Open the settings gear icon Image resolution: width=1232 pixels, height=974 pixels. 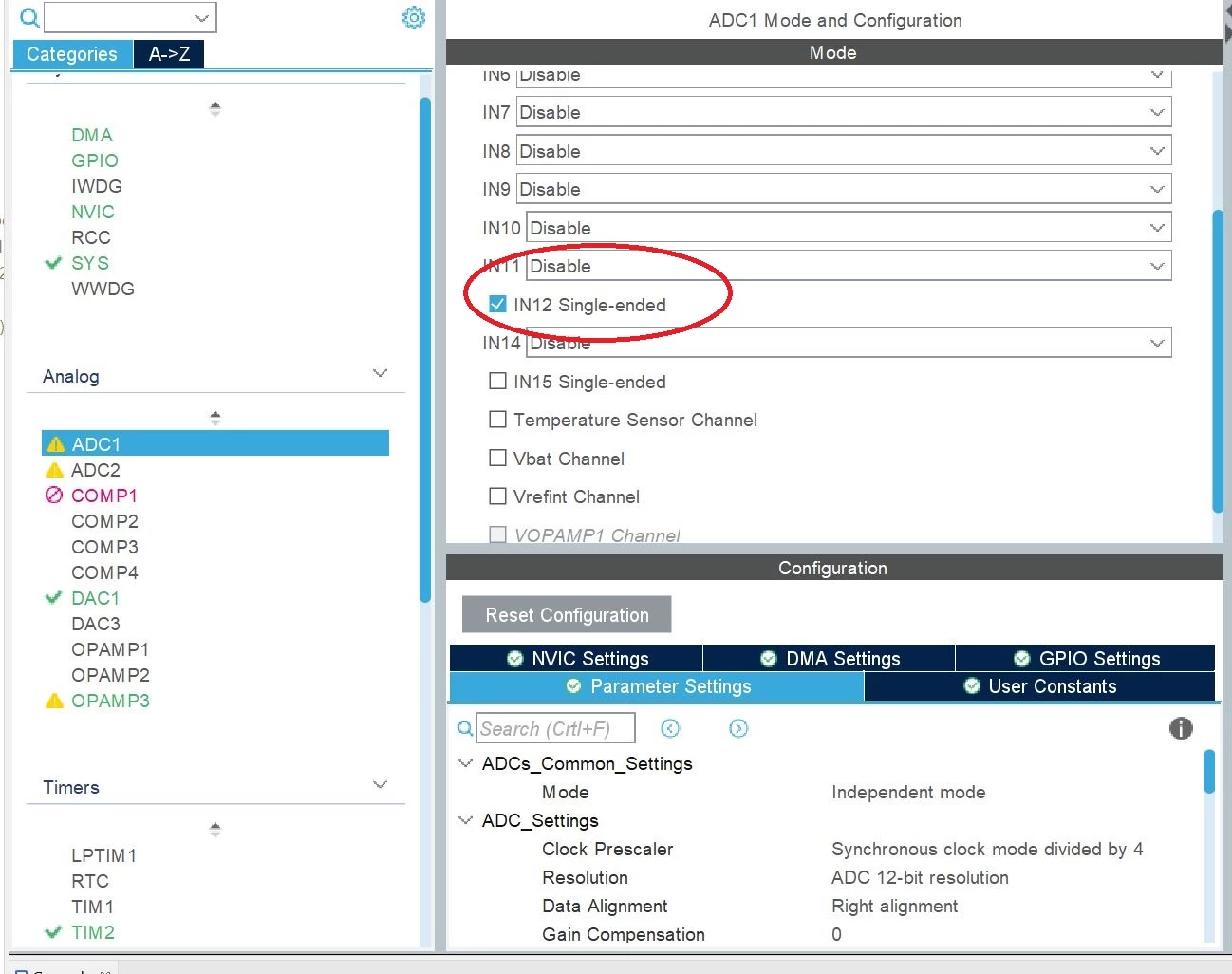[x=414, y=17]
